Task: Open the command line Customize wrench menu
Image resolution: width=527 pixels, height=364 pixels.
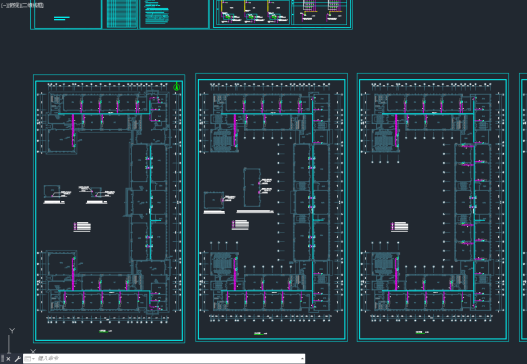Action: (18, 359)
